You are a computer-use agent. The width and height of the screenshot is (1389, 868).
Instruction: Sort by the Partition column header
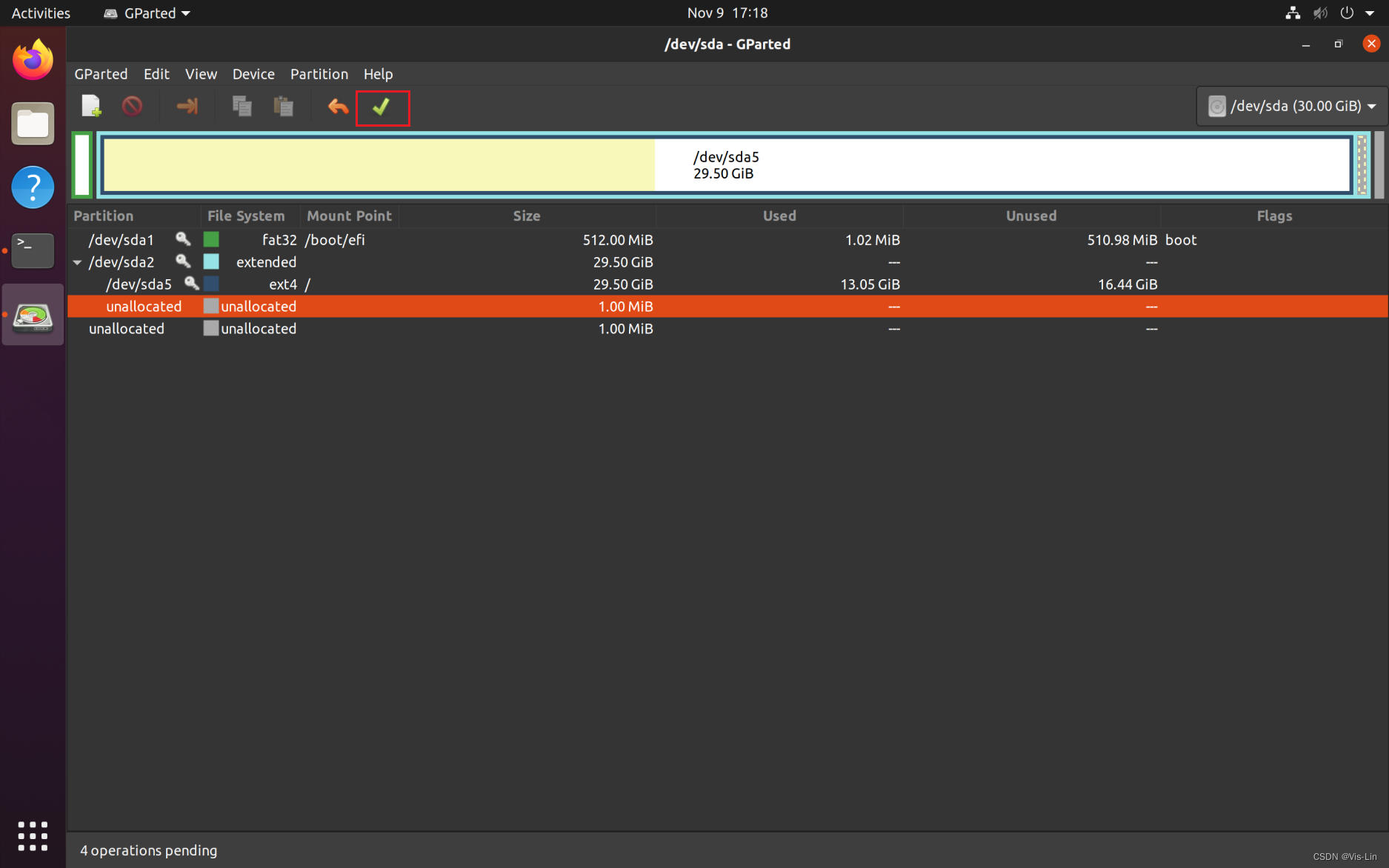coord(134,216)
